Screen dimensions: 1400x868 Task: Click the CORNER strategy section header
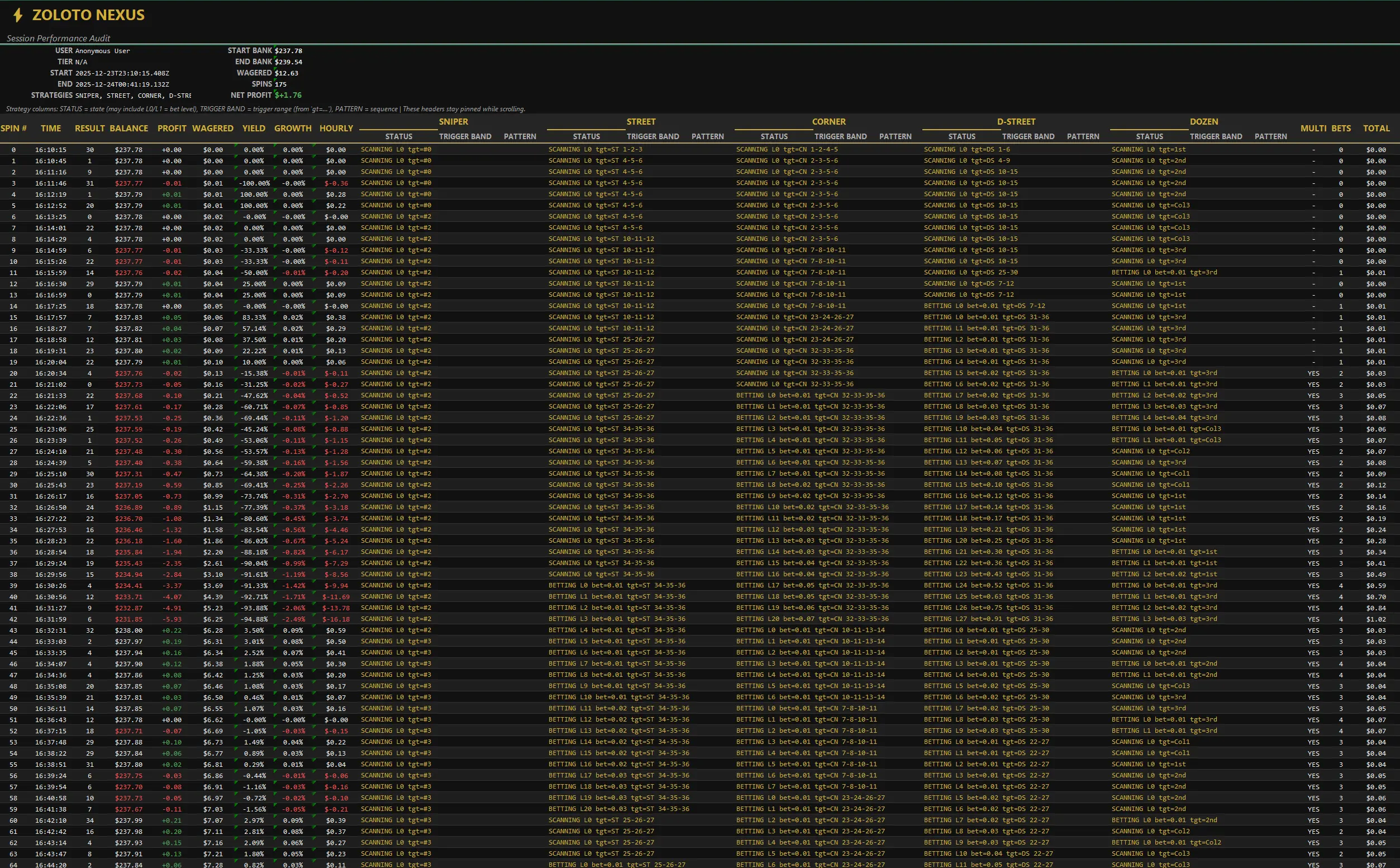(829, 121)
